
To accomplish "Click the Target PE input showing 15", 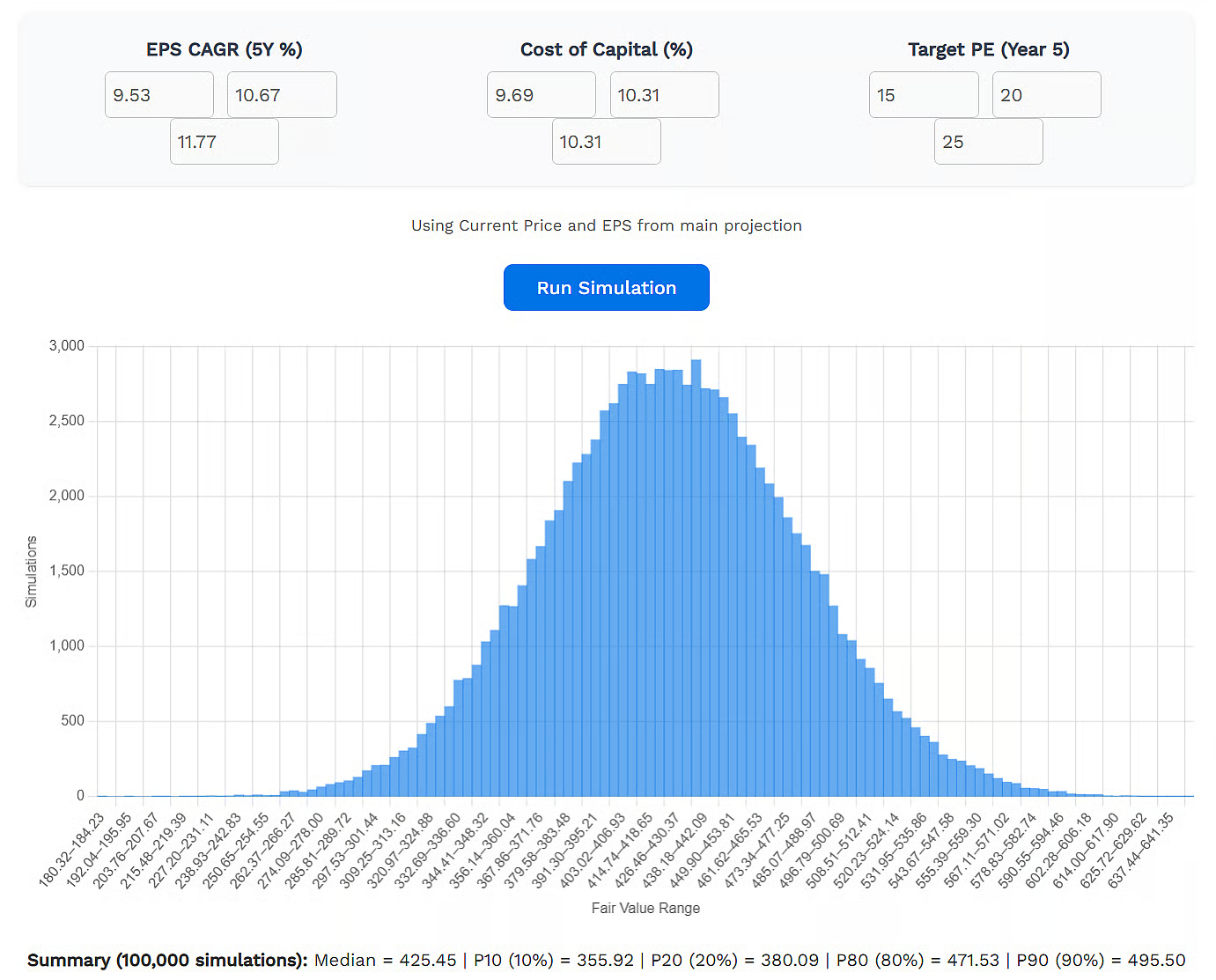I will [923, 95].
